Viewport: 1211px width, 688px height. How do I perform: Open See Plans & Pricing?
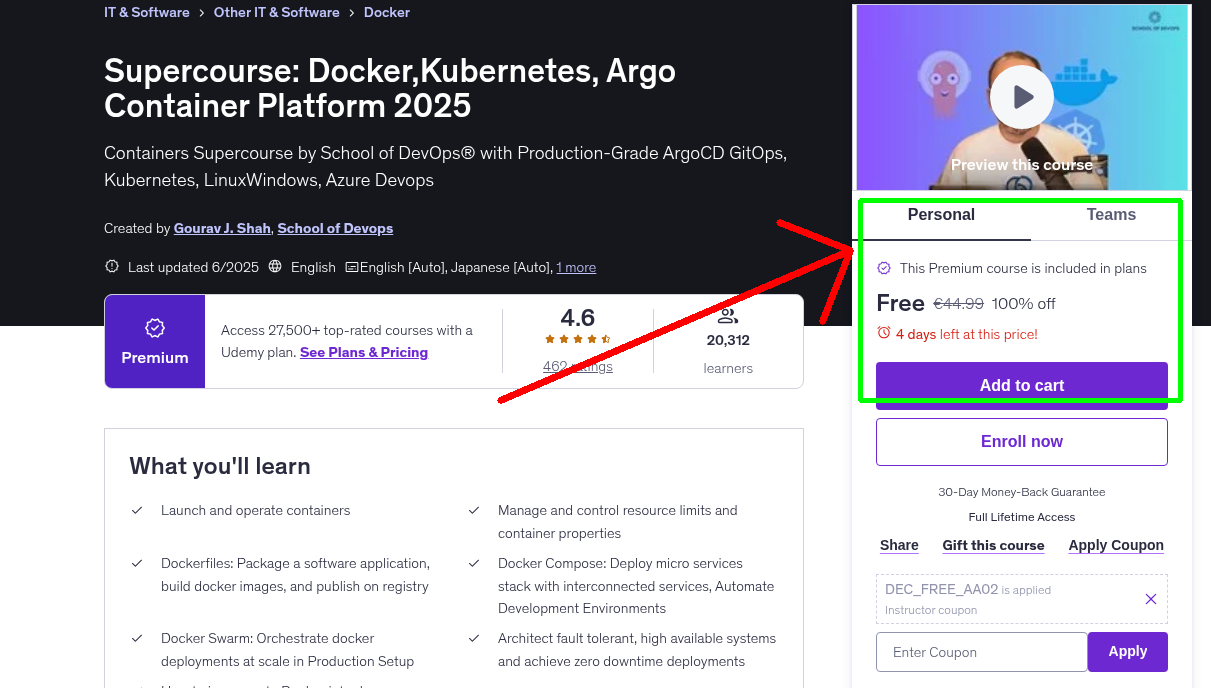click(x=363, y=352)
